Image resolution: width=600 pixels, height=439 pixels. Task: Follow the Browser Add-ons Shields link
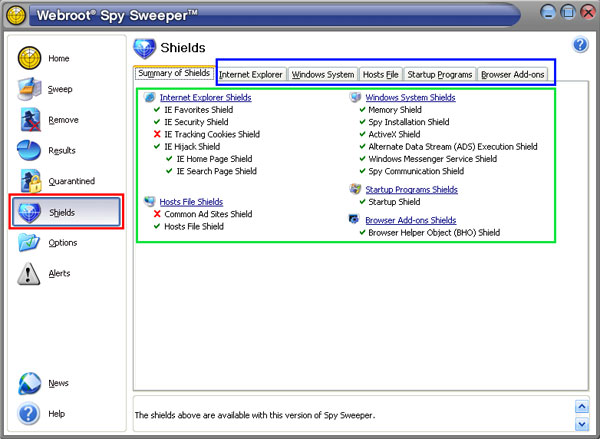pos(411,220)
